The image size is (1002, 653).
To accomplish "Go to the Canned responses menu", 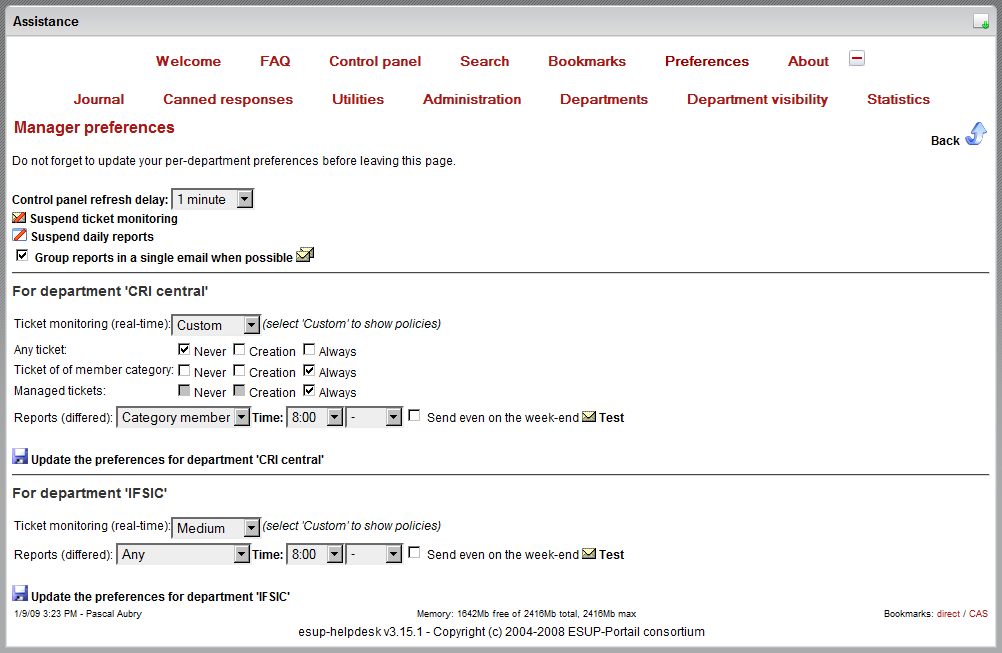I will point(228,99).
